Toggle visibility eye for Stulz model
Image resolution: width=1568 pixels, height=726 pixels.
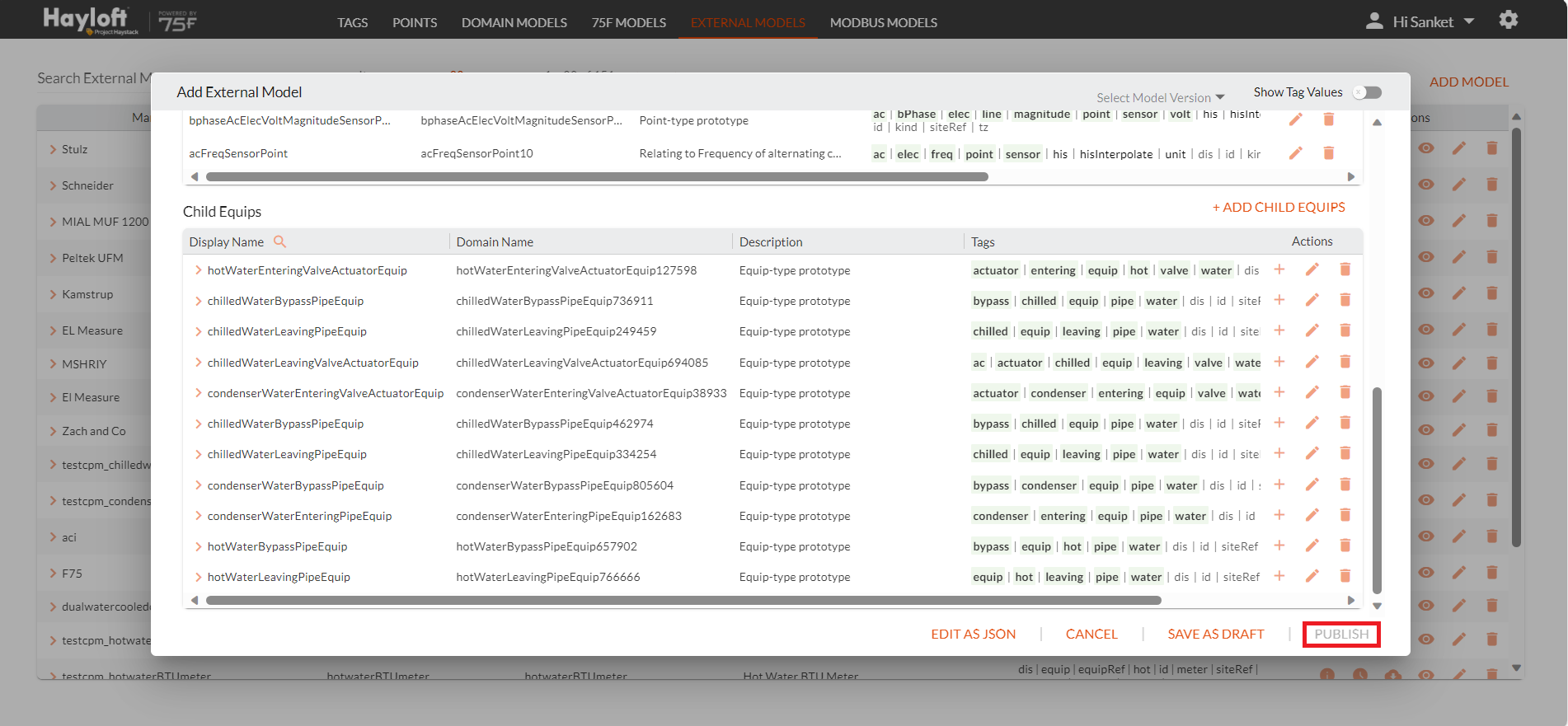click(x=1426, y=148)
